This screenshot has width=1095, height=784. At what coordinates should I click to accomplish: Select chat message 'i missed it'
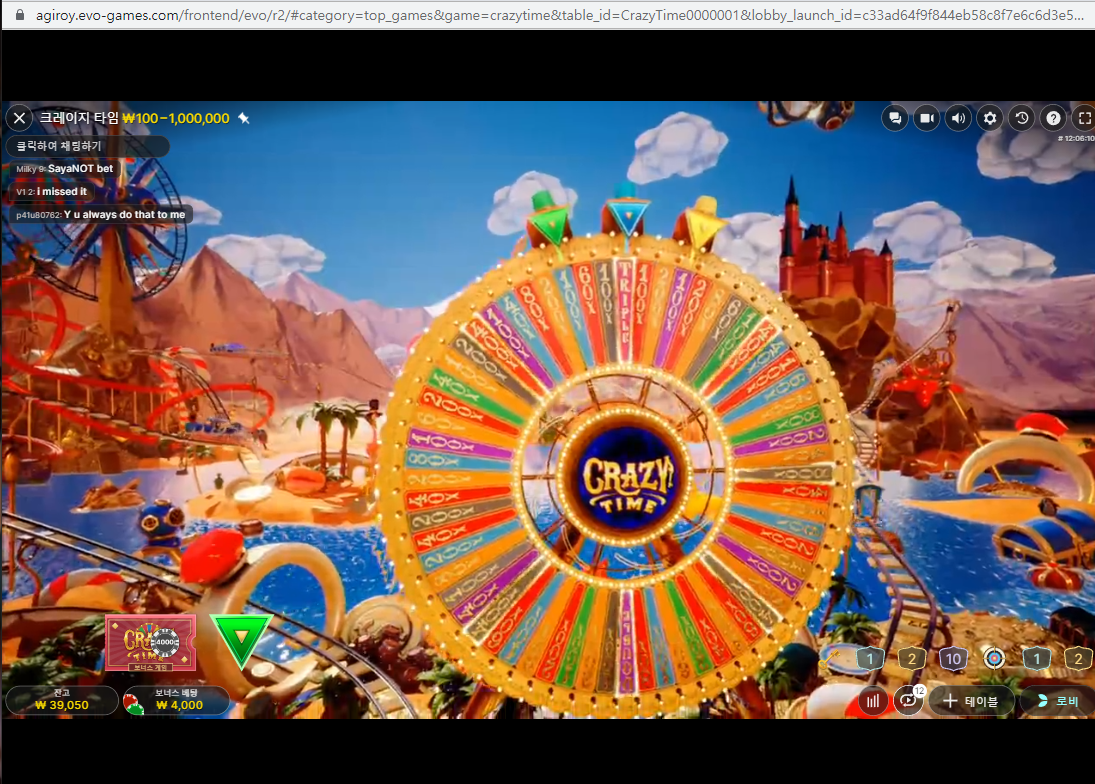coord(62,191)
